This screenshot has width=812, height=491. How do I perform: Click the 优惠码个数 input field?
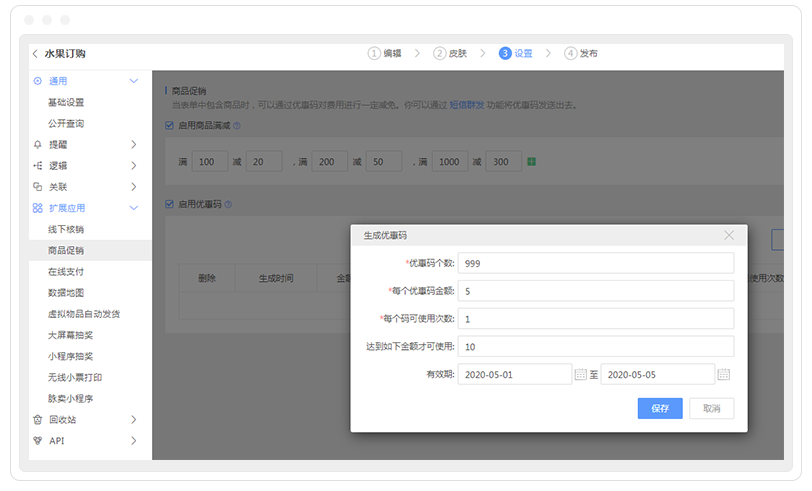pyautogui.click(x=595, y=263)
